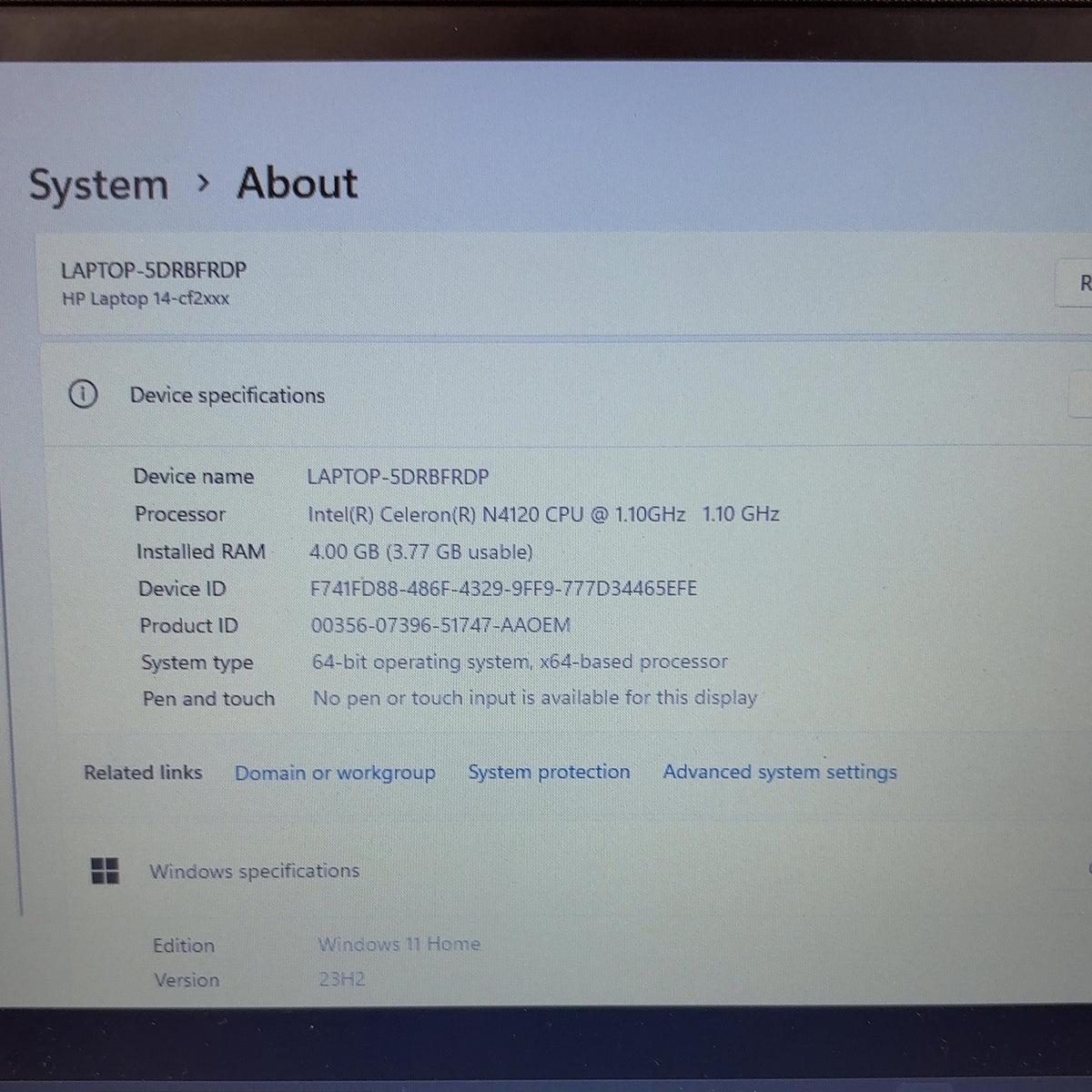Click the HP Laptop 14-cf2xxx model text
The image size is (1092, 1092).
146,298
